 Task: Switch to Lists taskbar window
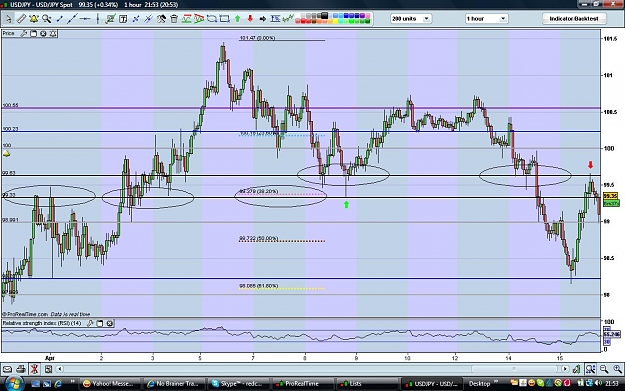coord(367,383)
